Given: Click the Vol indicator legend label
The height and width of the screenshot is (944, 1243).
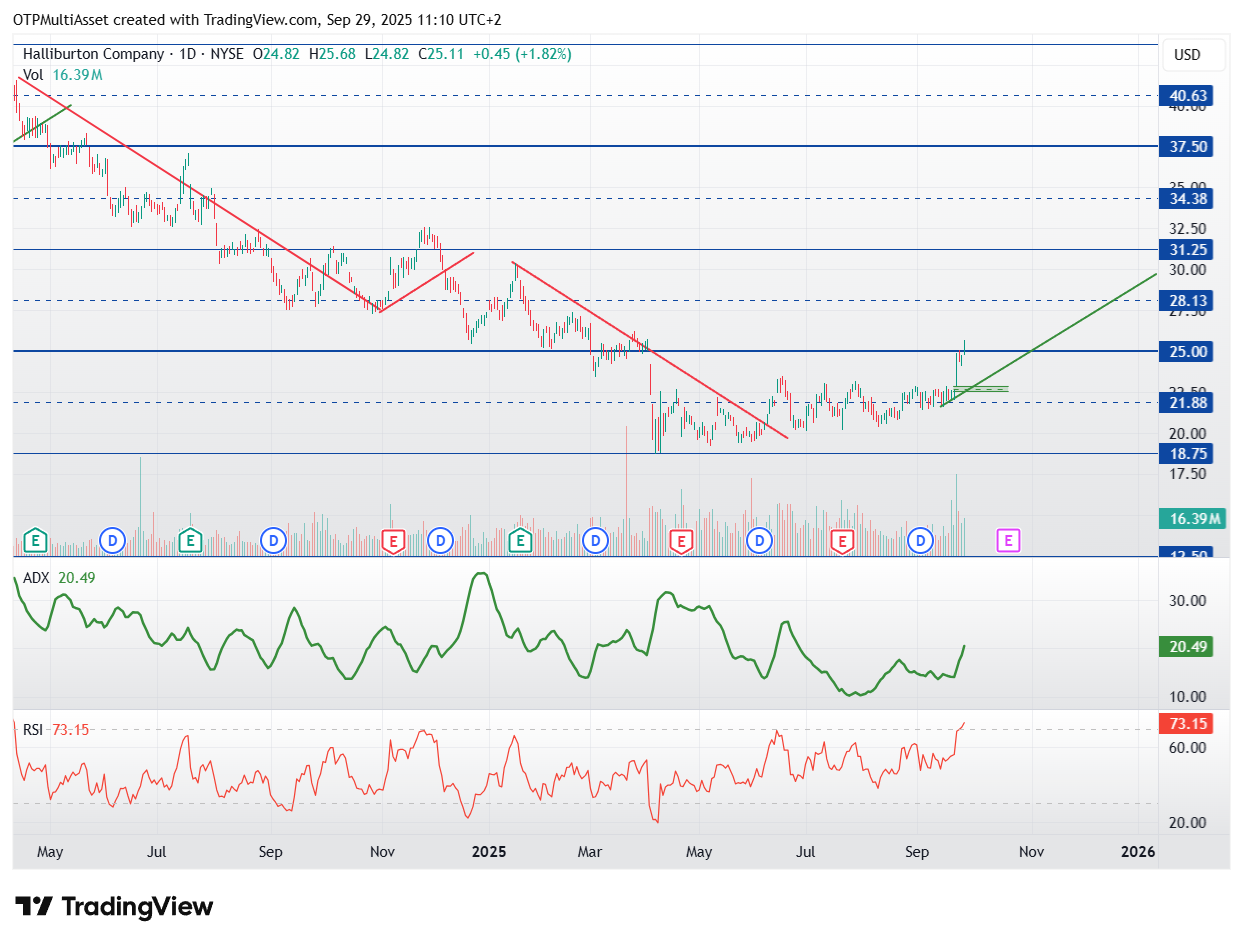Looking at the screenshot, I should pos(33,75).
